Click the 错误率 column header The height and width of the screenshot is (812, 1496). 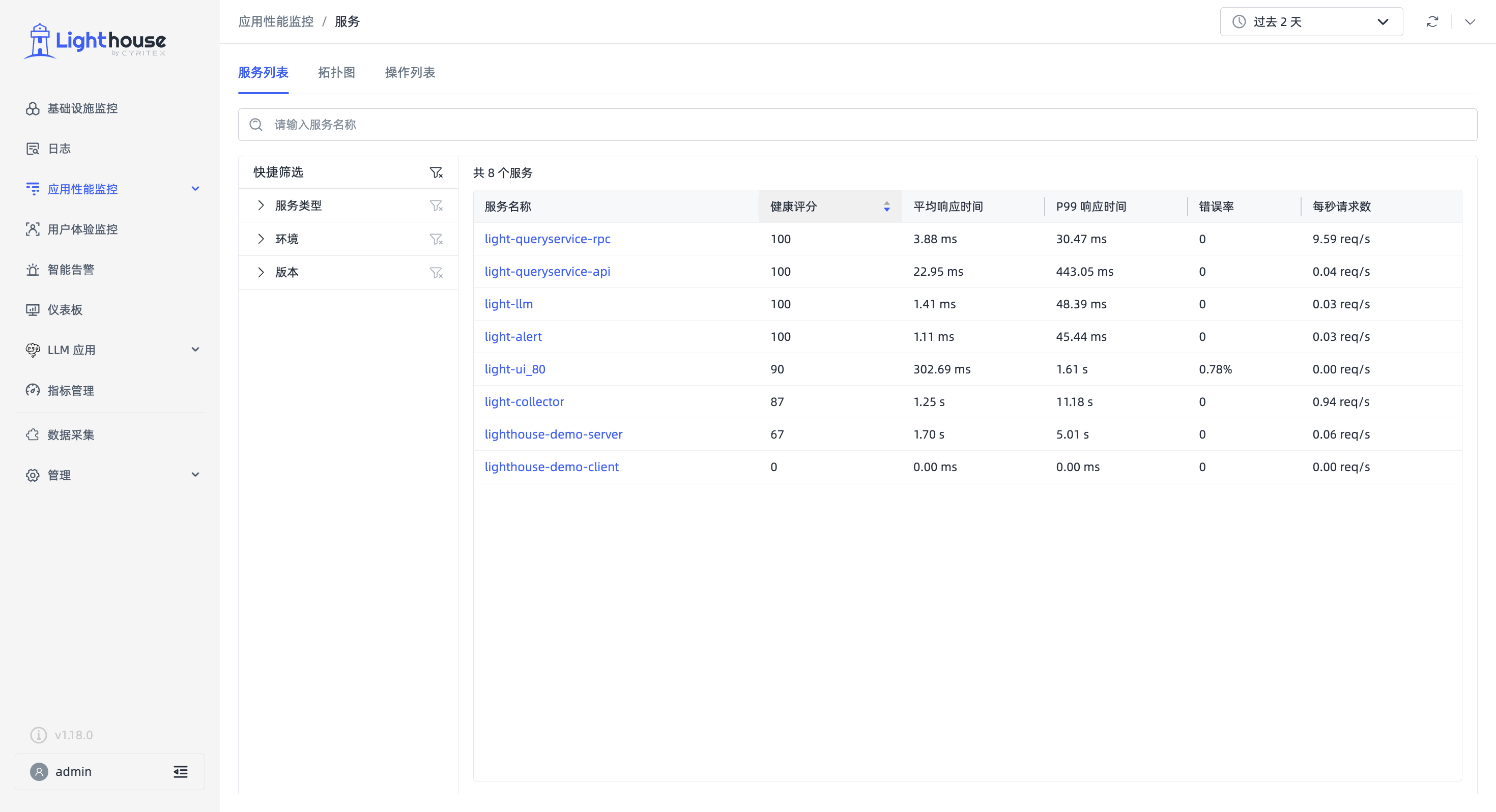click(x=1216, y=206)
